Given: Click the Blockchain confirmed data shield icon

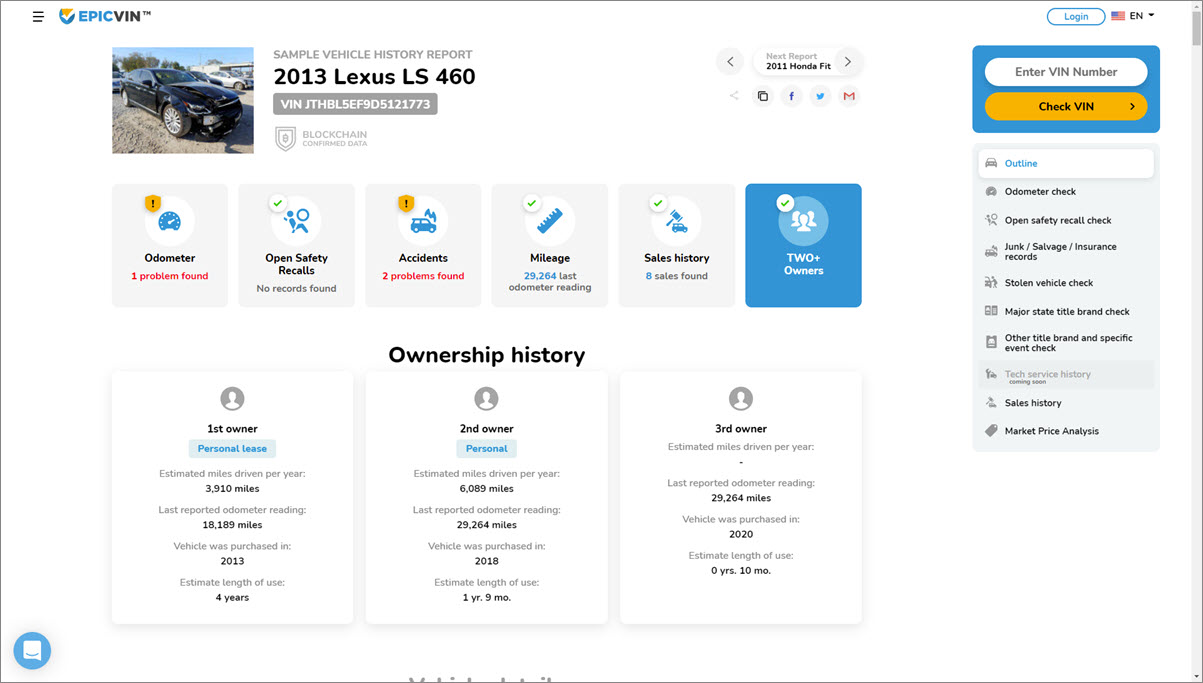Looking at the screenshot, I should click(x=285, y=138).
